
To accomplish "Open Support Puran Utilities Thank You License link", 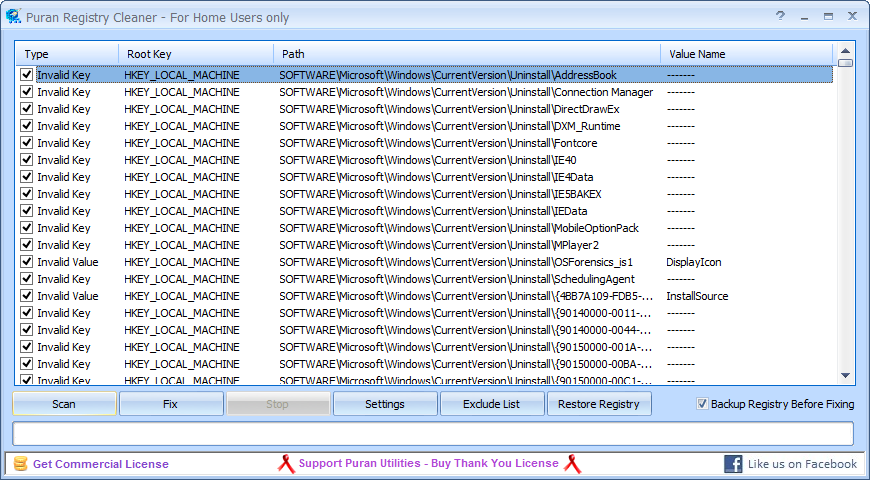I will (x=429, y=463).
